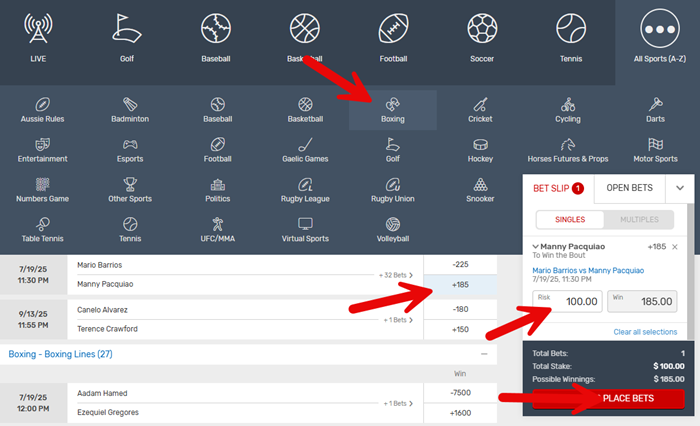Screen dimensions: 700x426
Task: Toggle Manny Pacquiao +185 odds selection
Action: [461, 285]
